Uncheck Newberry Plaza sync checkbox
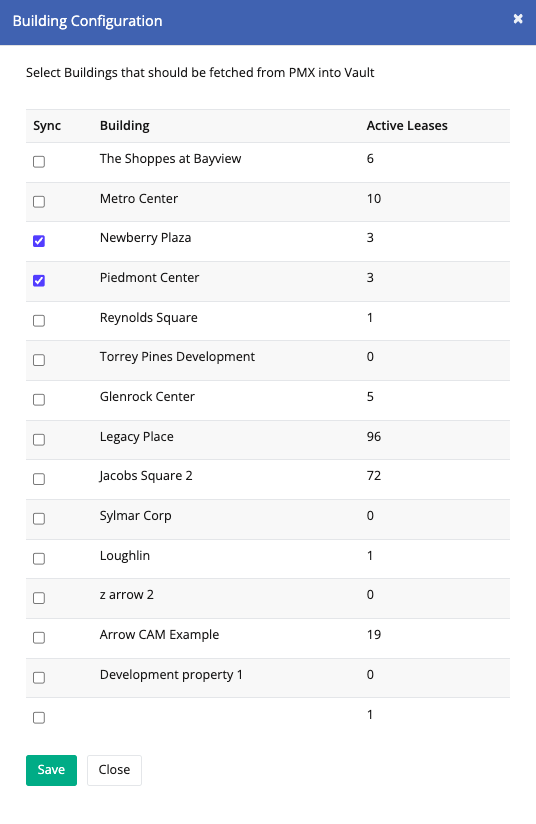This screenshot has width=536, height=824. pos(39,241)
